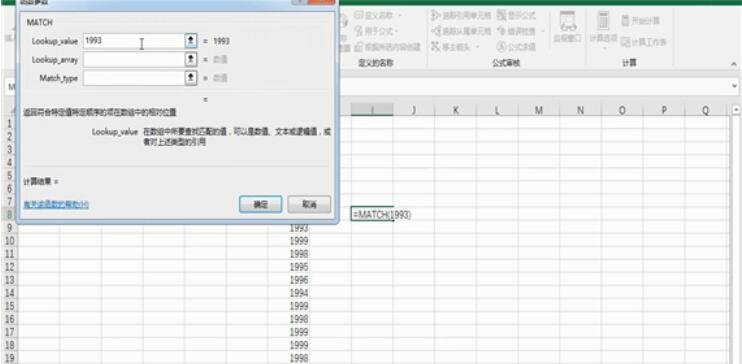Click the 定义名称 ribbon icon
742x364 pixels.
click(359, 16)
